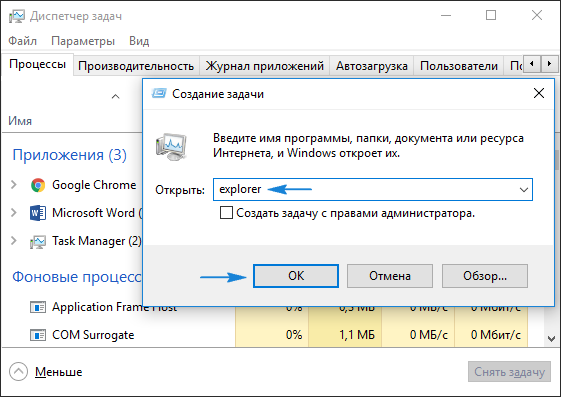The height and width of the screenshot is (397, 561).
Task: Close the Create task dialog
Action: click(x=539, y=93)
